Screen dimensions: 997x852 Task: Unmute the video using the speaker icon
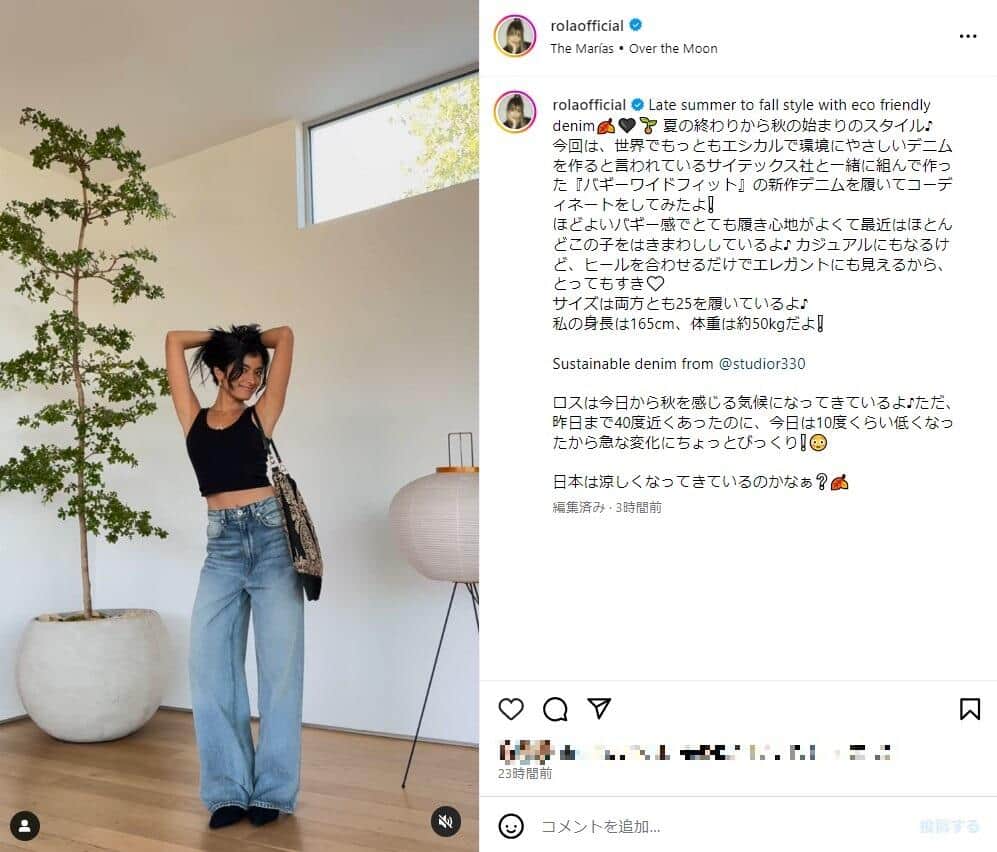(446, 821)
